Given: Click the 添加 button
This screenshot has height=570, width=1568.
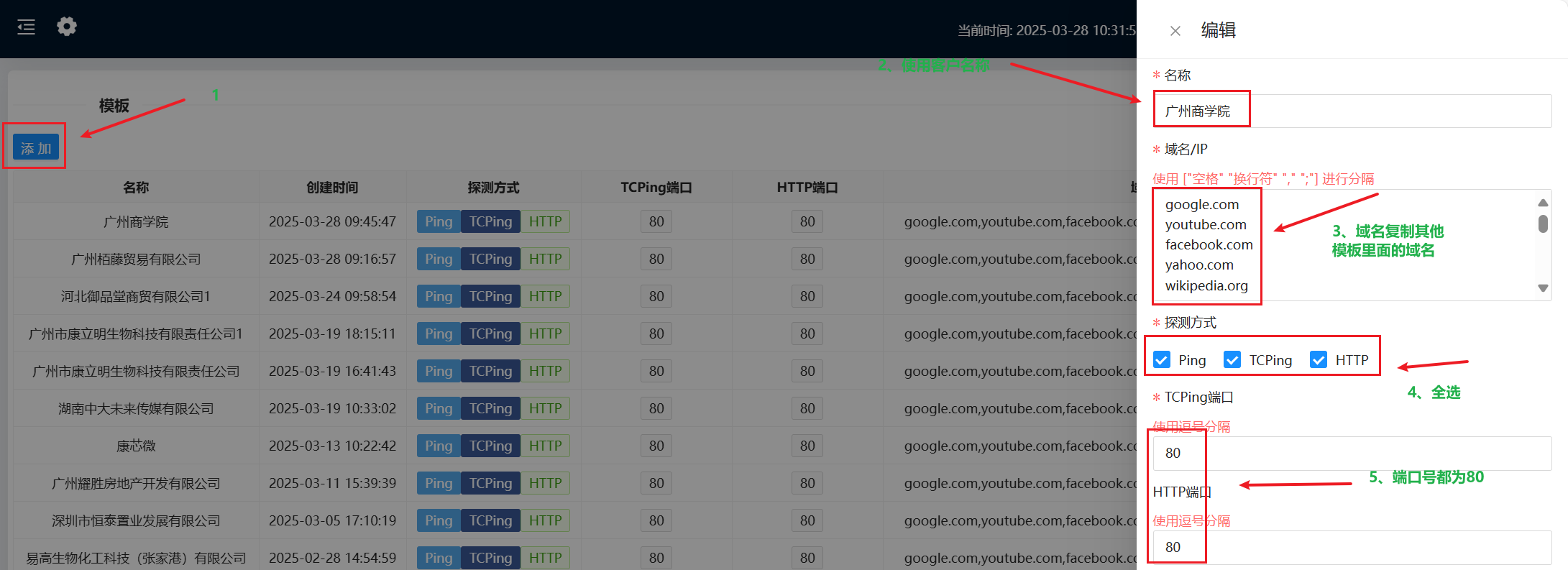Looking at the screenshot, I should click(x=35, y=148).
